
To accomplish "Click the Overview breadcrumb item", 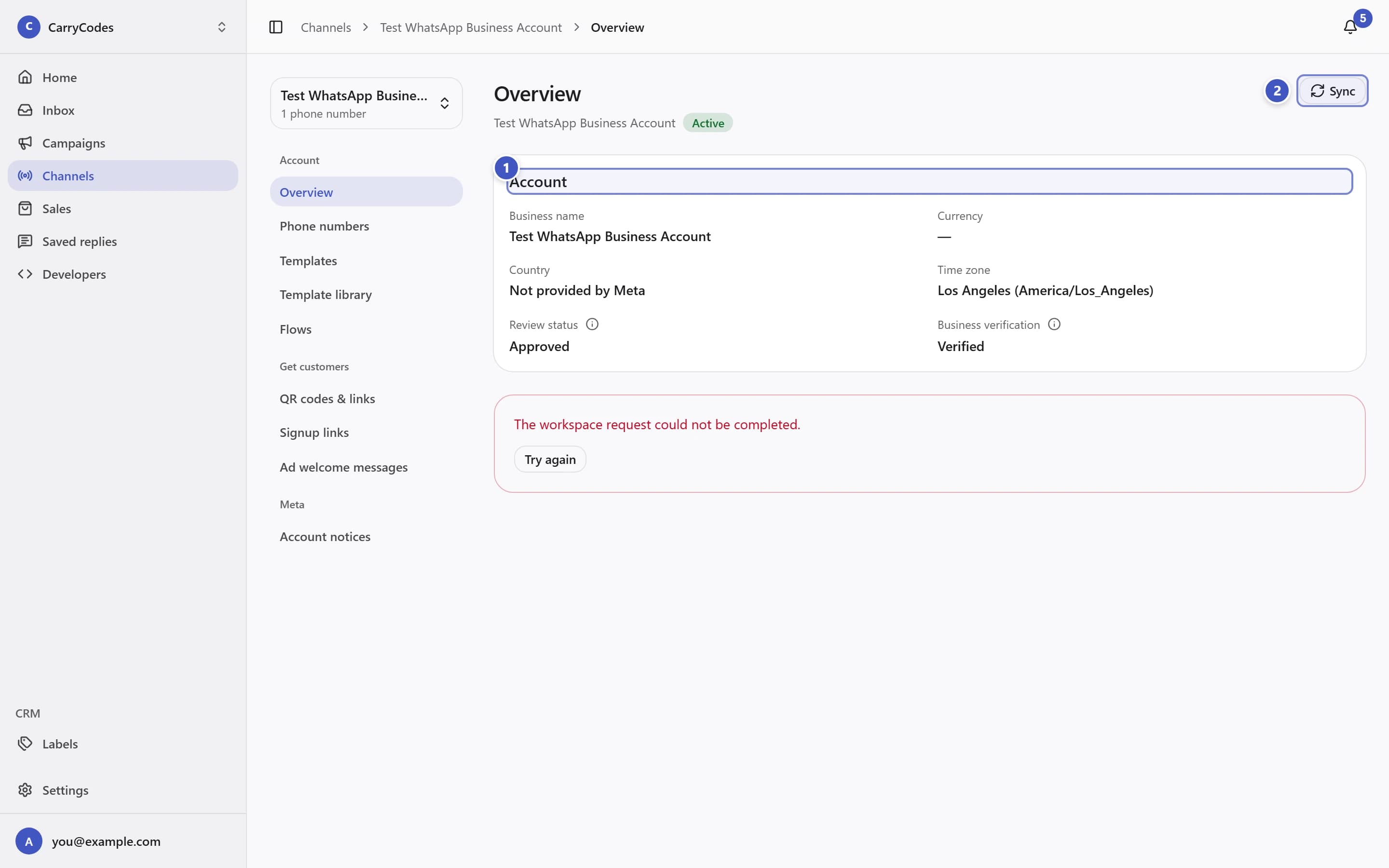I will [617, 27].
